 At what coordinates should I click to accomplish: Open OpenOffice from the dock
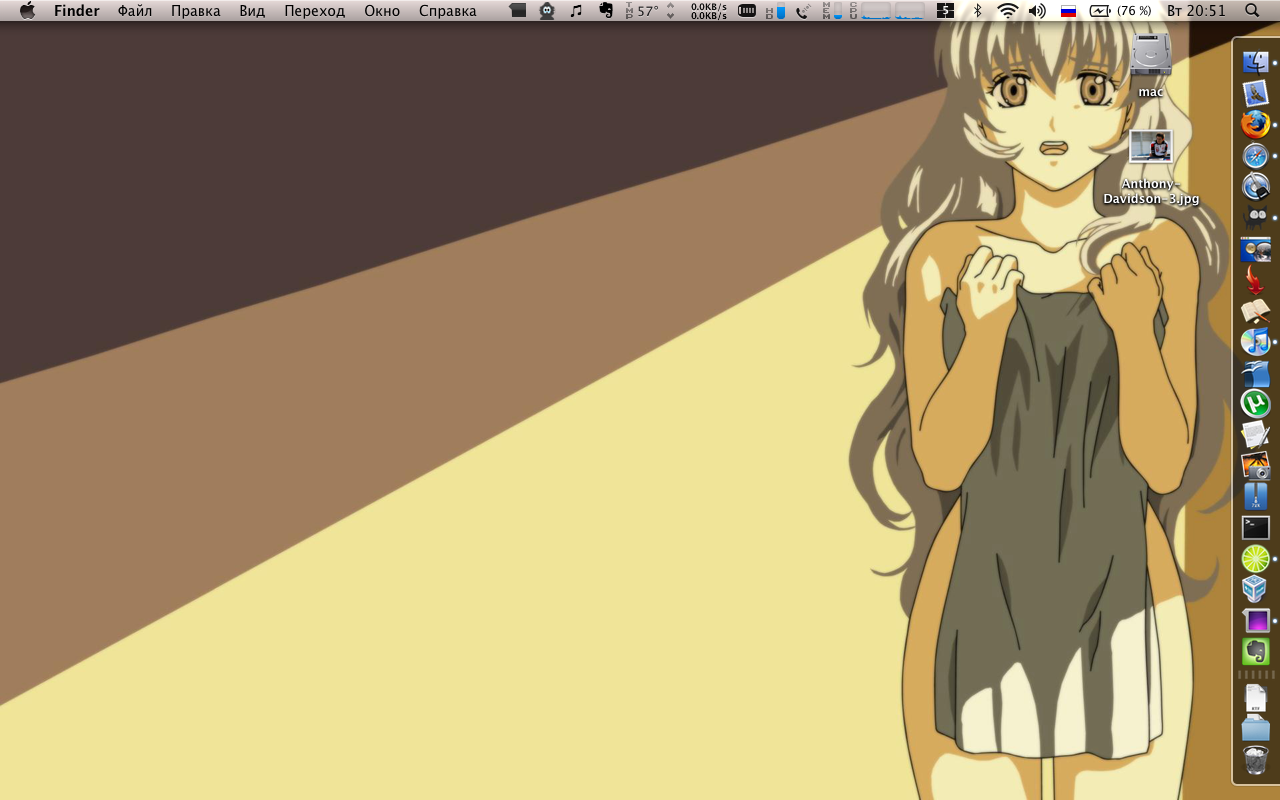click(1255, 373)
